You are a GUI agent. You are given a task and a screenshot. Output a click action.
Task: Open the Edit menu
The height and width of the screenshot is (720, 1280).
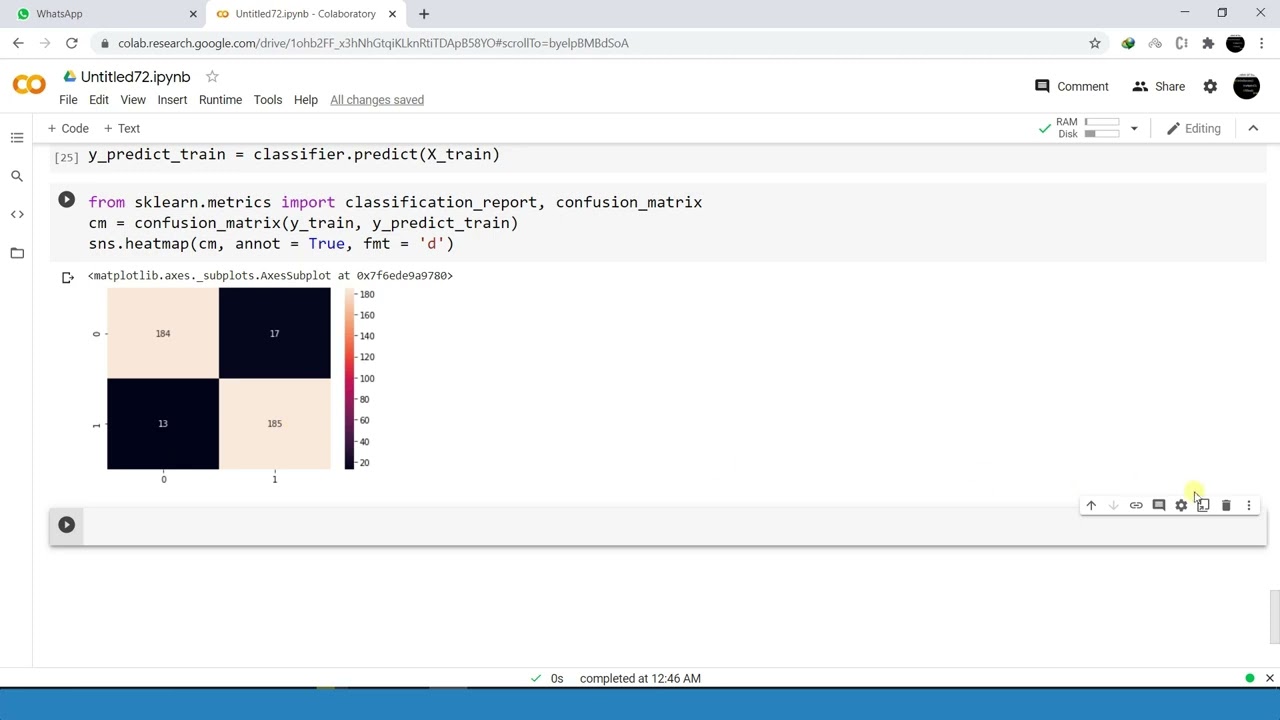[99, 100]
